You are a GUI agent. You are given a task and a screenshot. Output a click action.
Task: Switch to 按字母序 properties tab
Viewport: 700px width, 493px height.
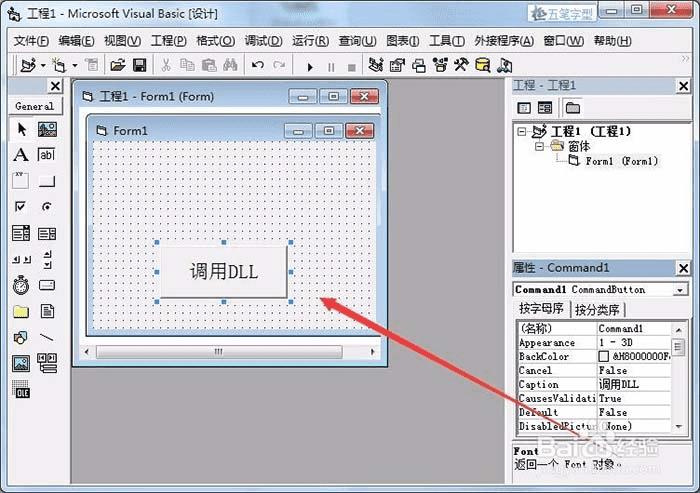(541, 309)
